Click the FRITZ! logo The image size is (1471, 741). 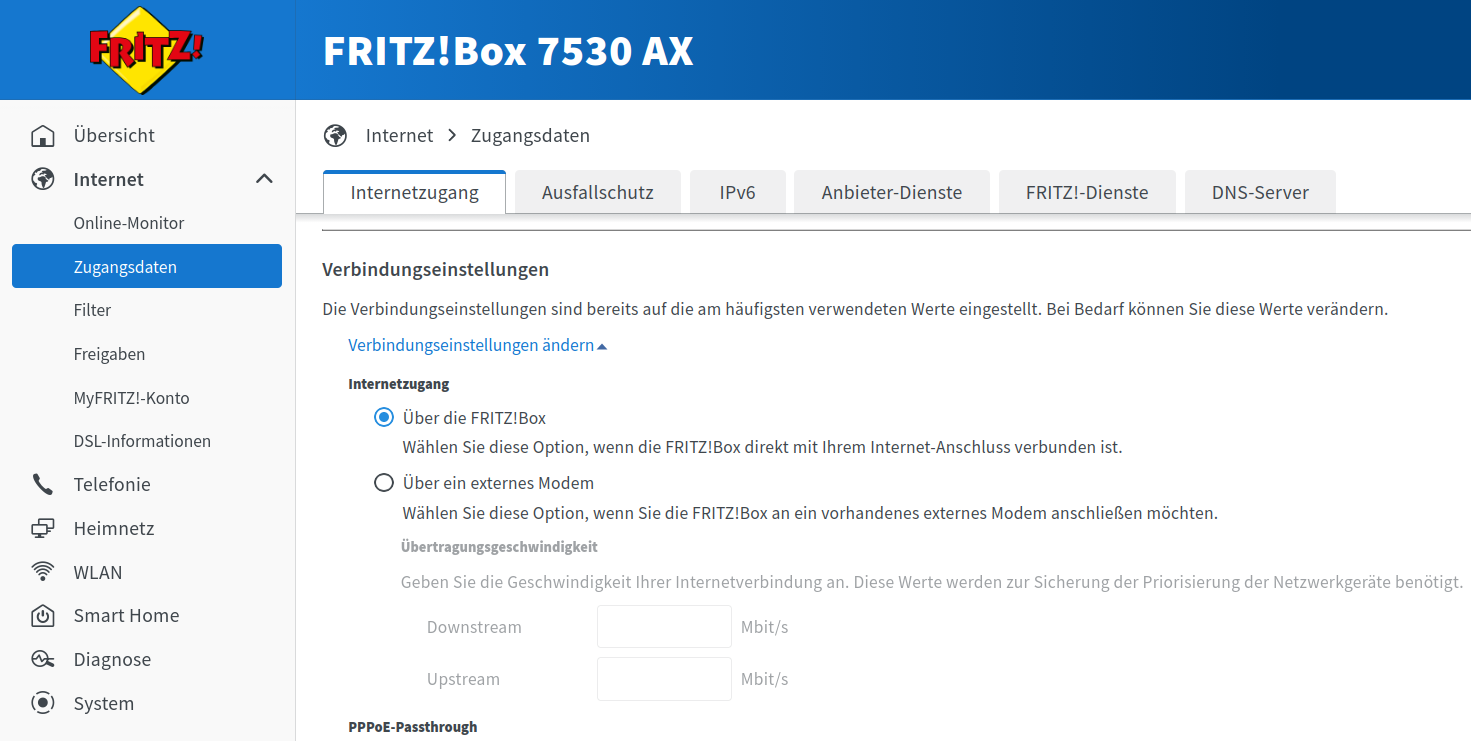click(146, 50)
